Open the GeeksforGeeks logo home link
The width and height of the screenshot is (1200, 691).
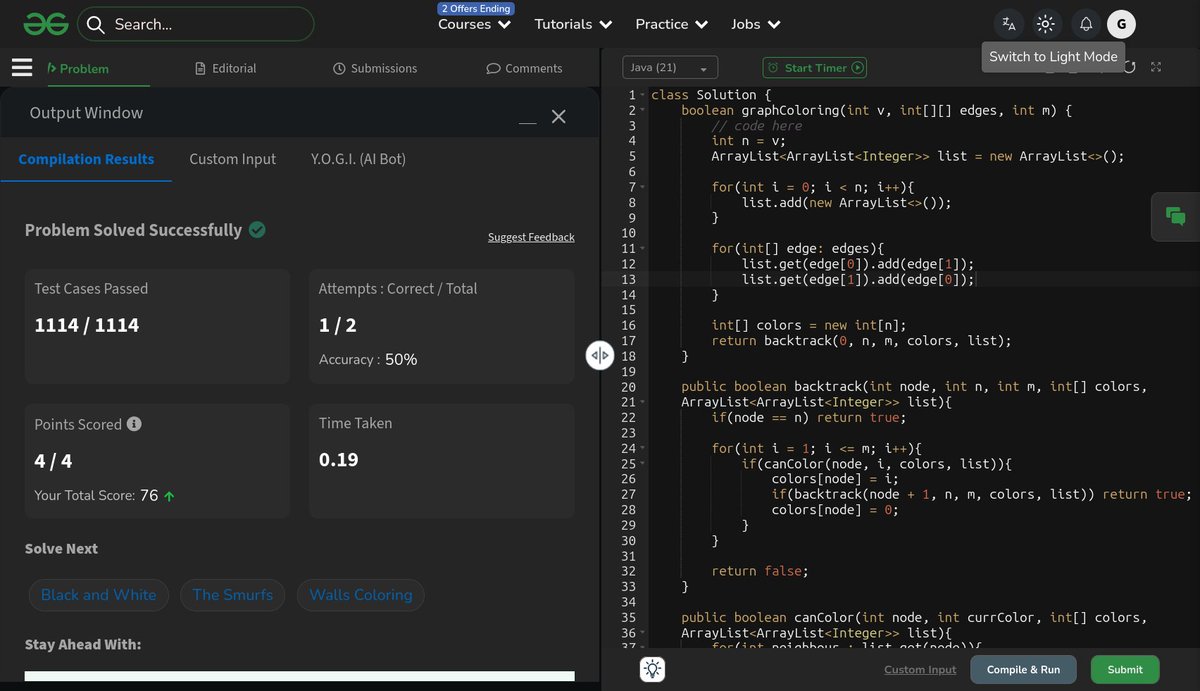pyautogui.click(x=46, y=24)
